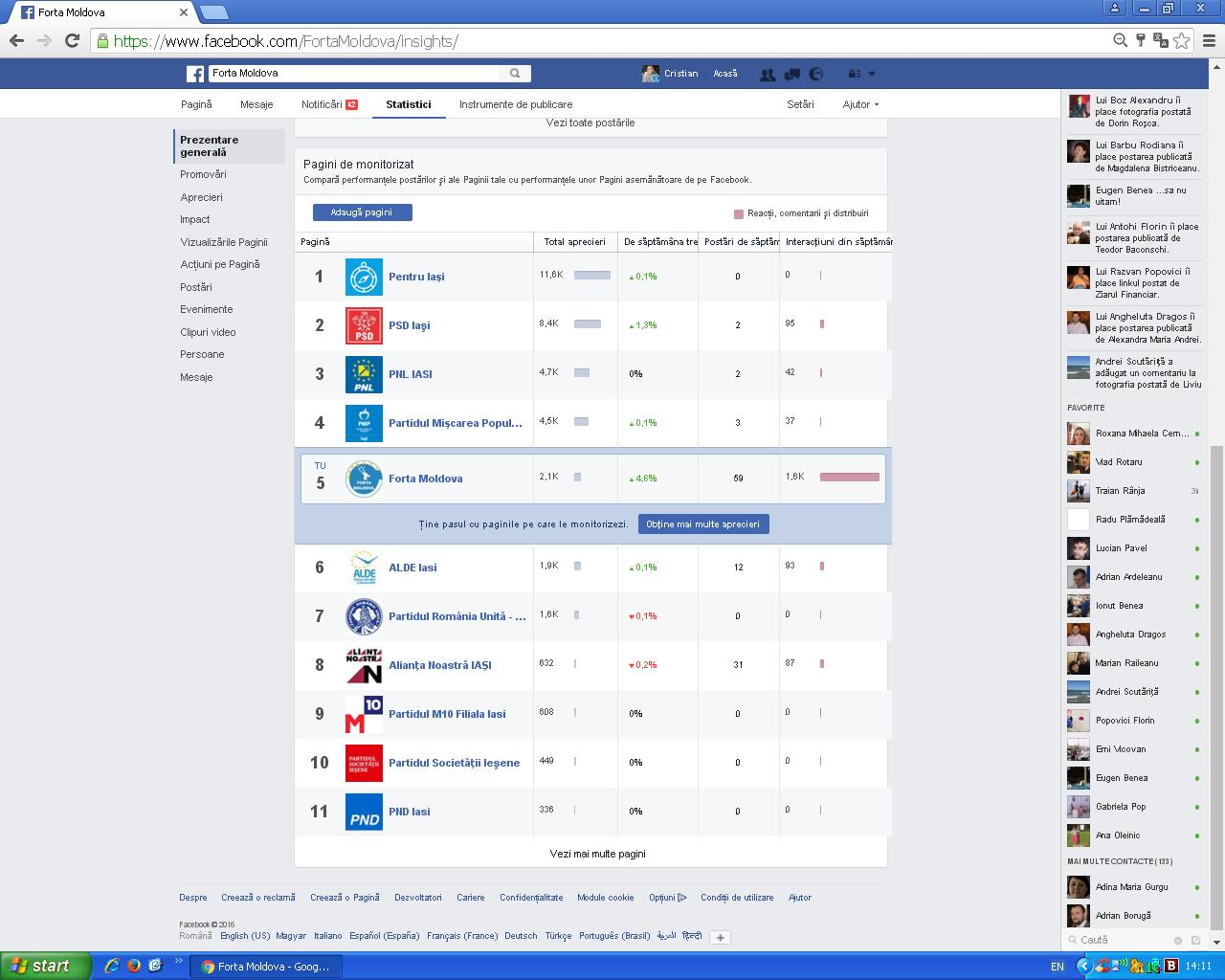Bookmark this page with the star icon
This screenshot has height=980, width=1225.
point(1182,40)
